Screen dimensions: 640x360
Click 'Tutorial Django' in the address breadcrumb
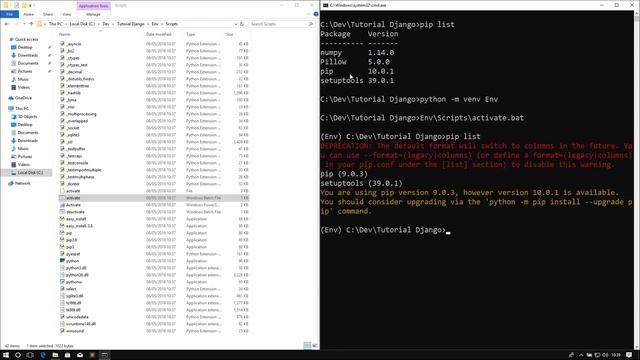(131, 24)
